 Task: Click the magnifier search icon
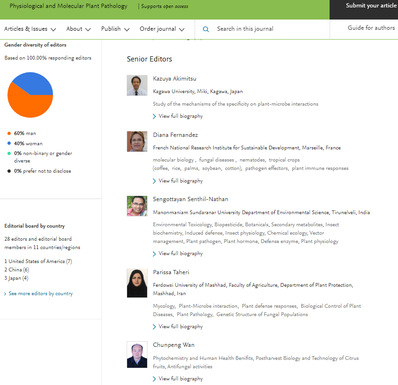[206, 29]
